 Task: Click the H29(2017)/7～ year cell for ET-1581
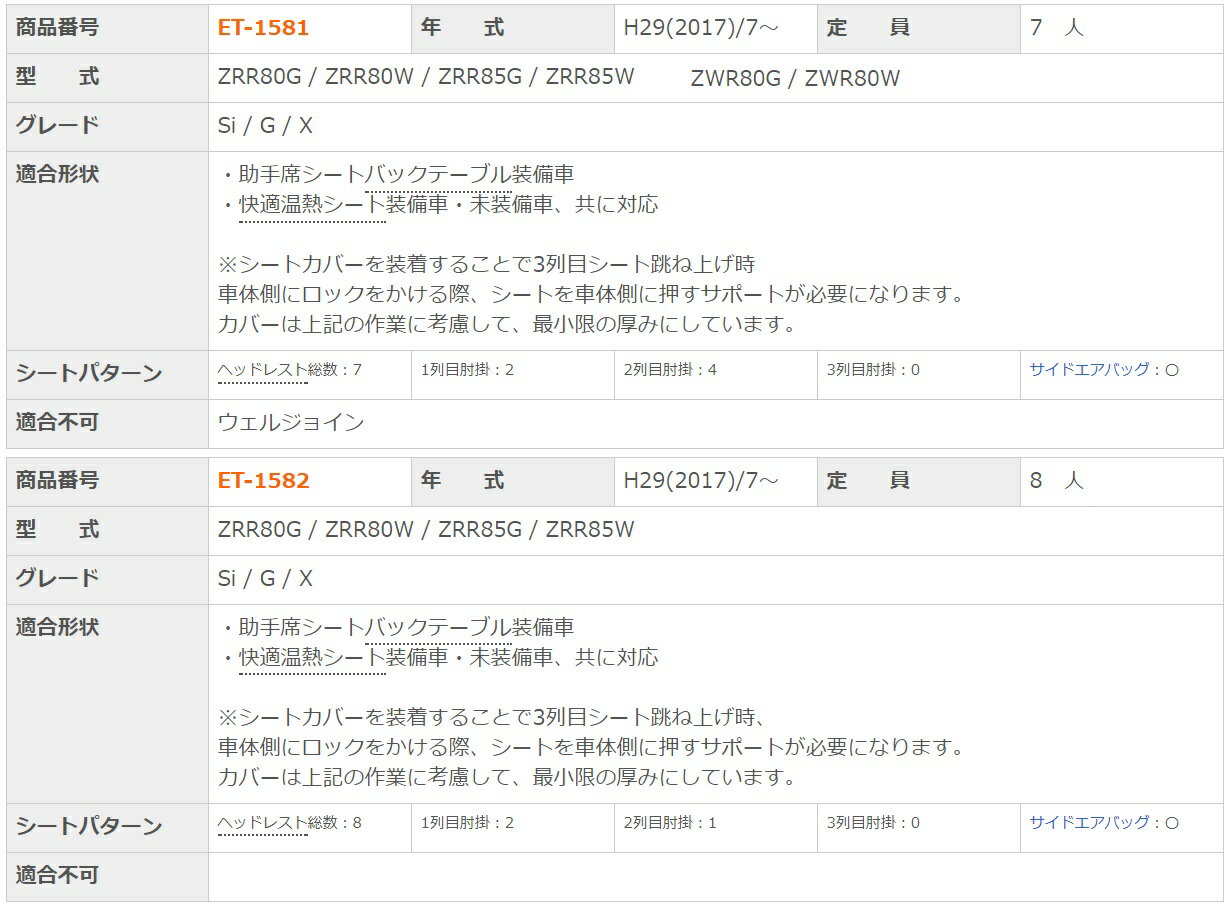[701, 28]
